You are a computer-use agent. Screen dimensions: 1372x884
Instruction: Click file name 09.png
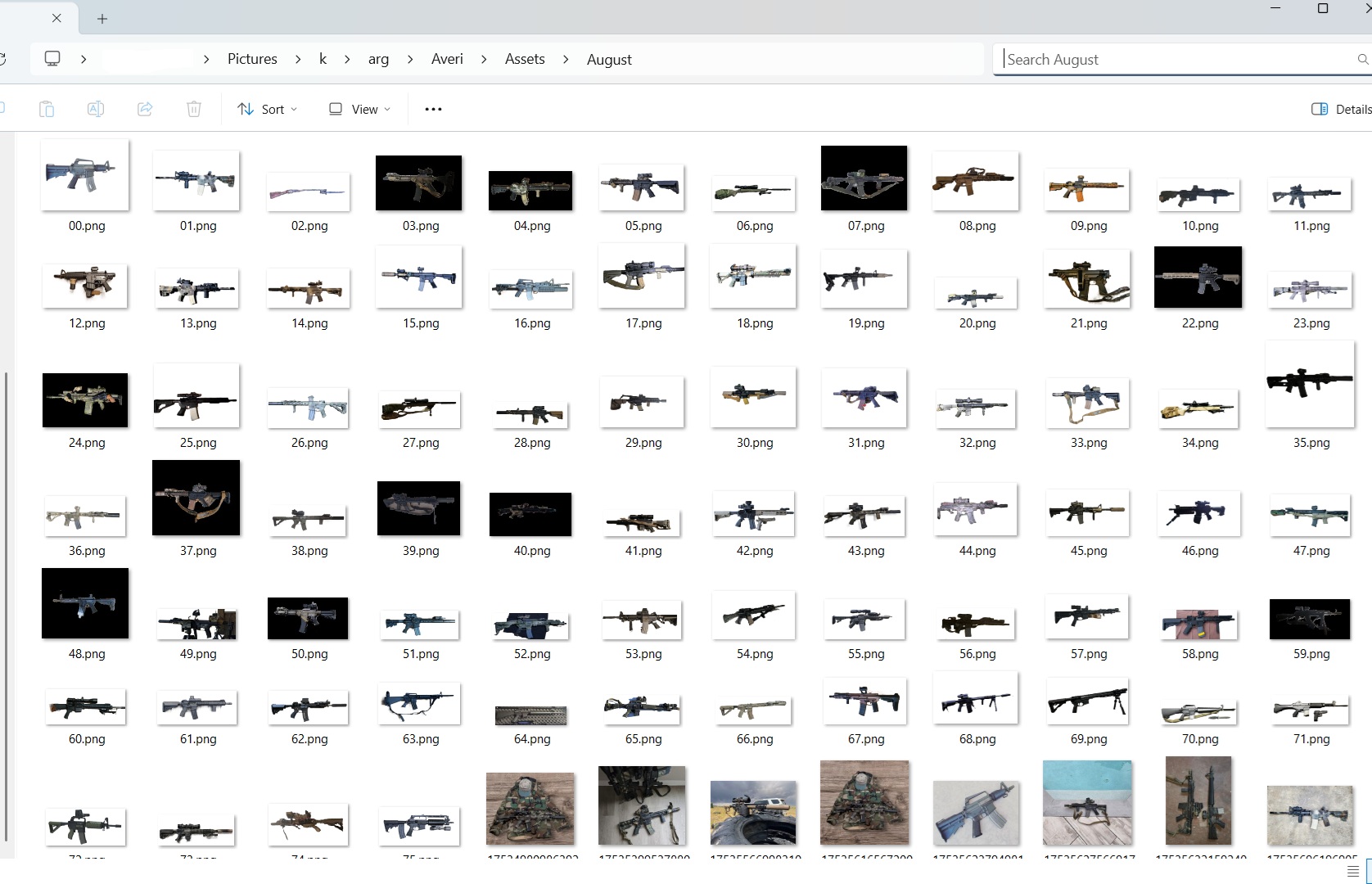point(1089,226)
